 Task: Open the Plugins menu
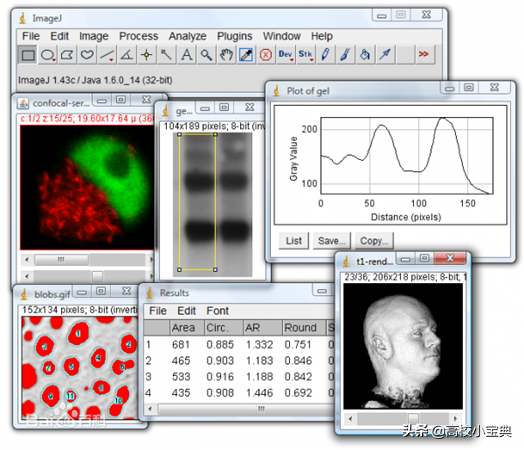[x=235, y=36]
